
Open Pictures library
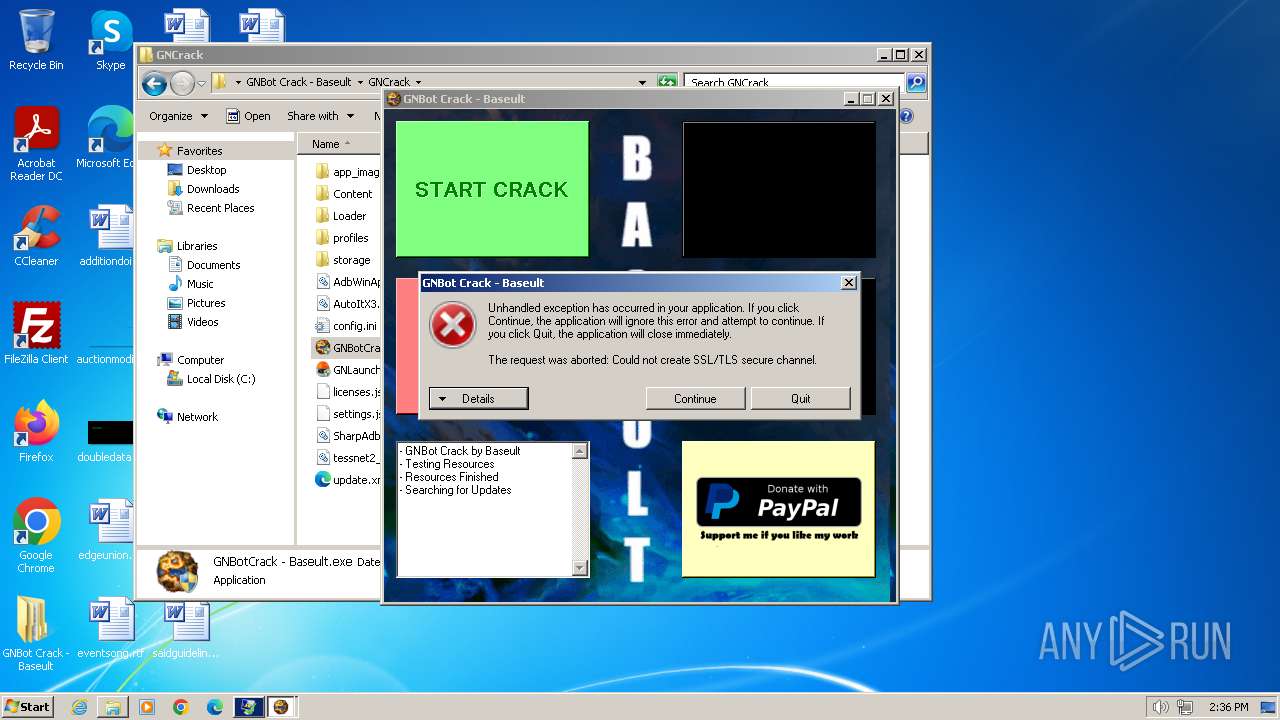[x=206, y=303]
